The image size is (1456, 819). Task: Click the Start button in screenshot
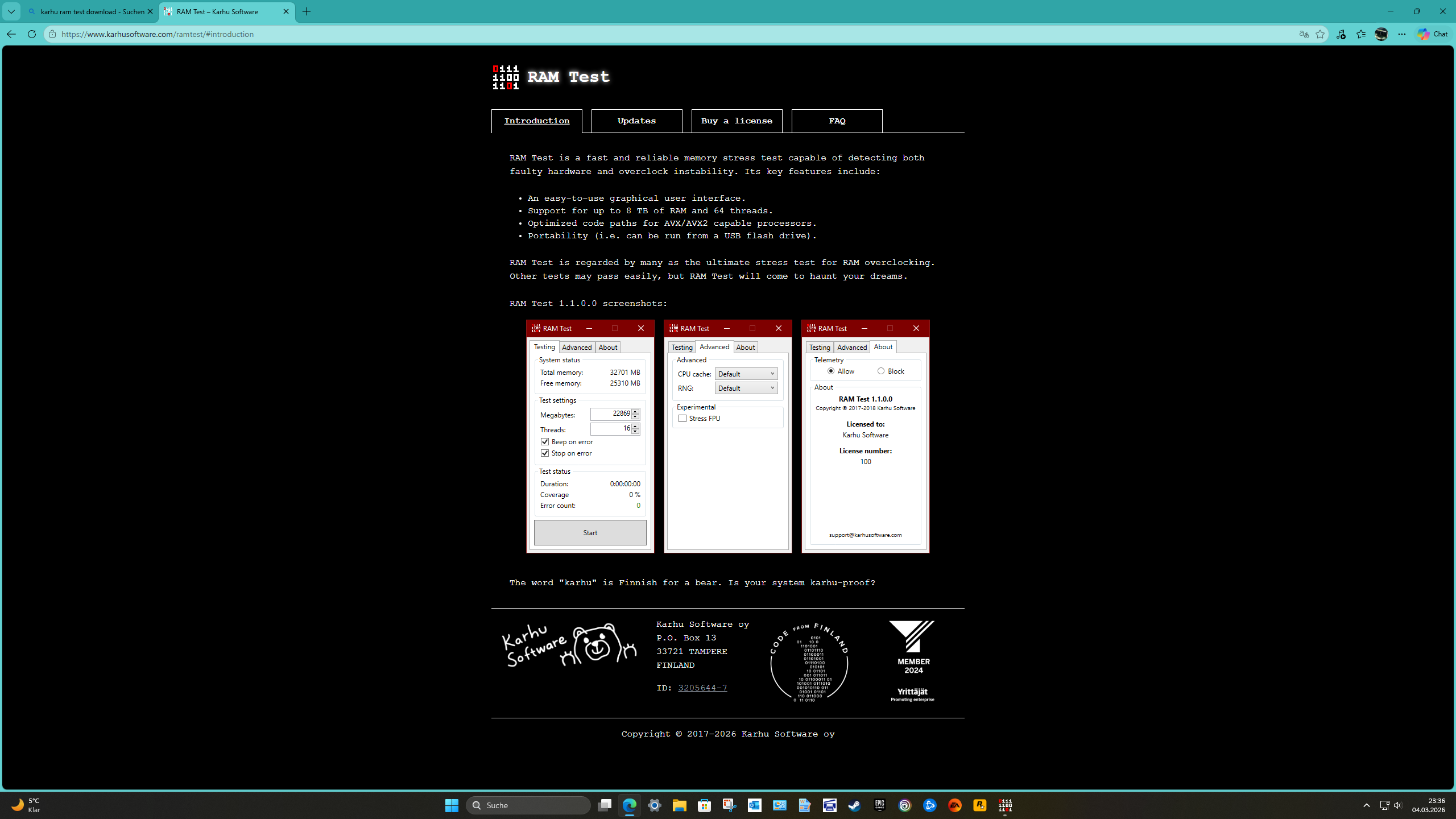(590, 533)
